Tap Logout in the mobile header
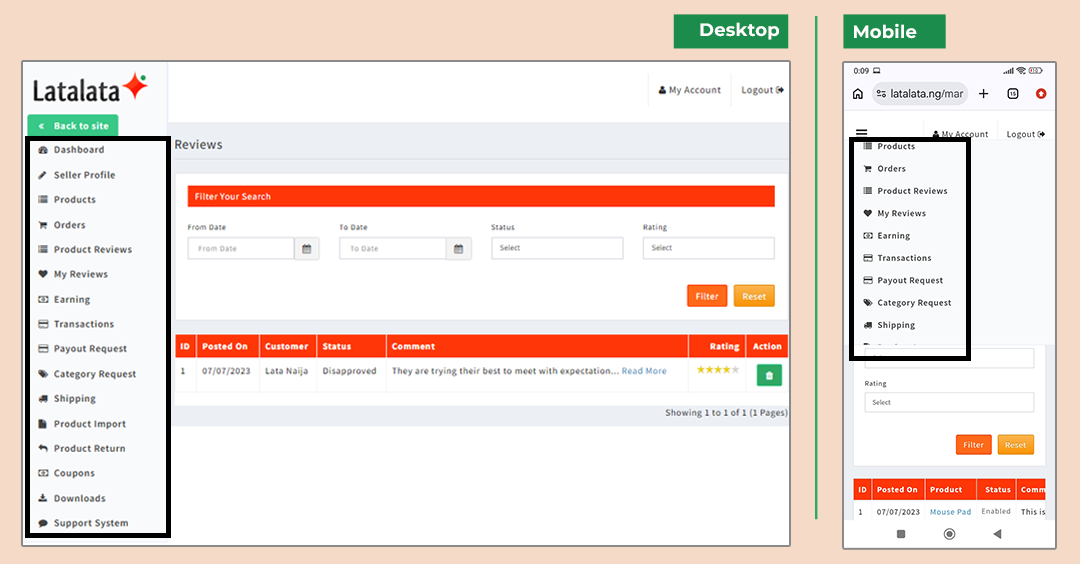Image resolution: width=1080 pixels, height=564 pixels. (x=1025, y=134)
